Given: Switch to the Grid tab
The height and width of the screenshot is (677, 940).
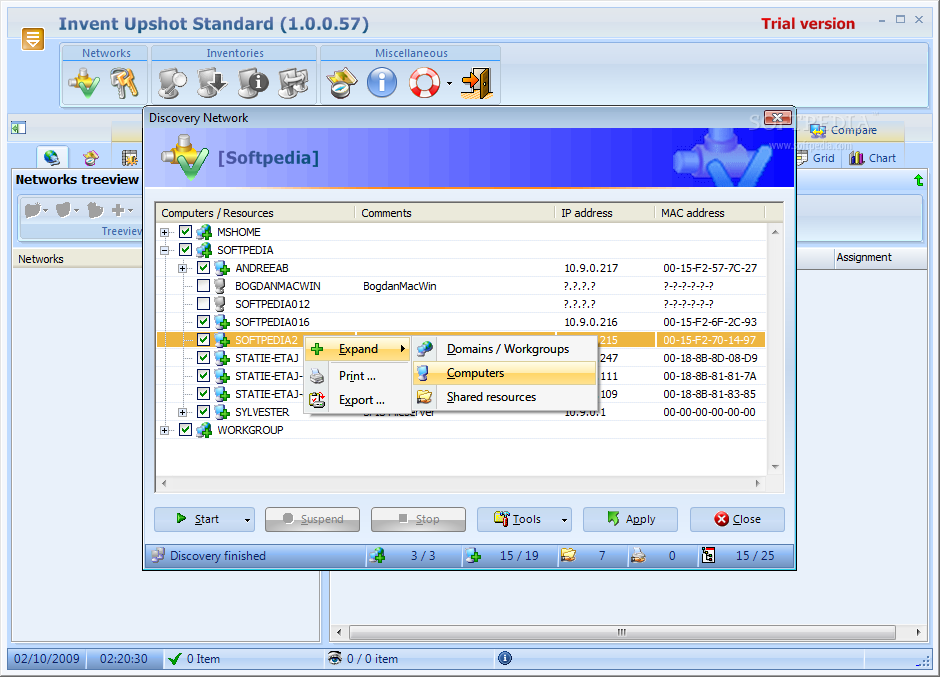Looking at the screenshot, I should click(x=817, y=158).
